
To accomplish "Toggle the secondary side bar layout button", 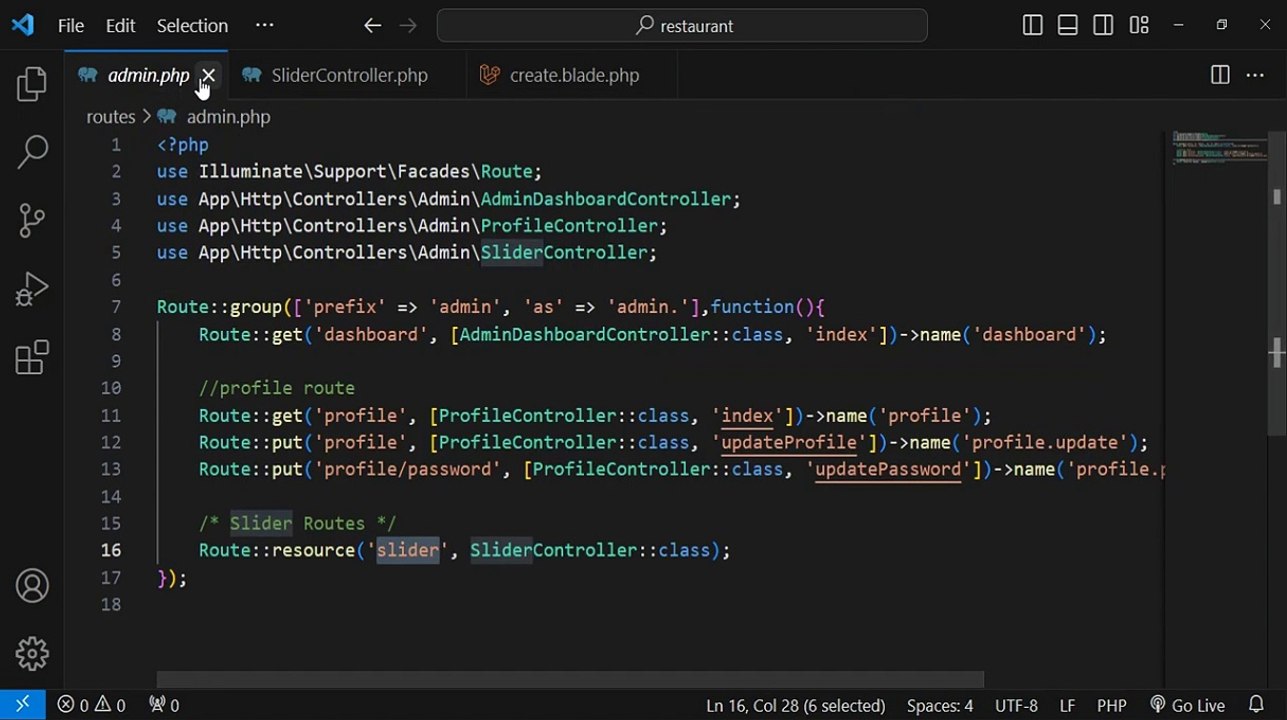I will coord(1103,26).
